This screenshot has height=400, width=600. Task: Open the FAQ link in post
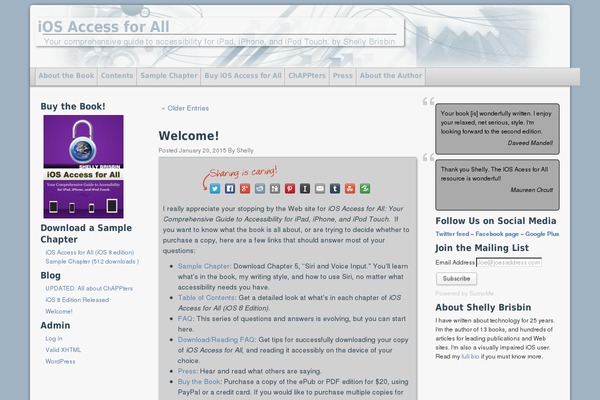185,318
